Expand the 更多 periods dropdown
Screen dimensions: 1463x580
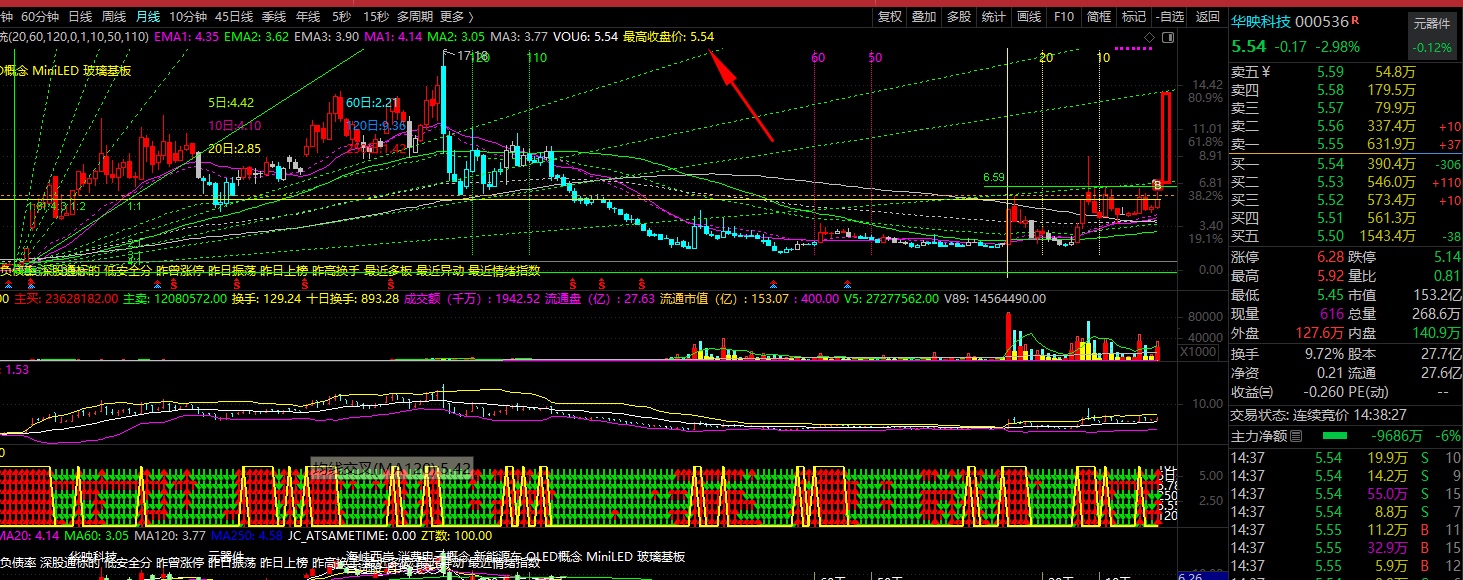pos(457,16)
